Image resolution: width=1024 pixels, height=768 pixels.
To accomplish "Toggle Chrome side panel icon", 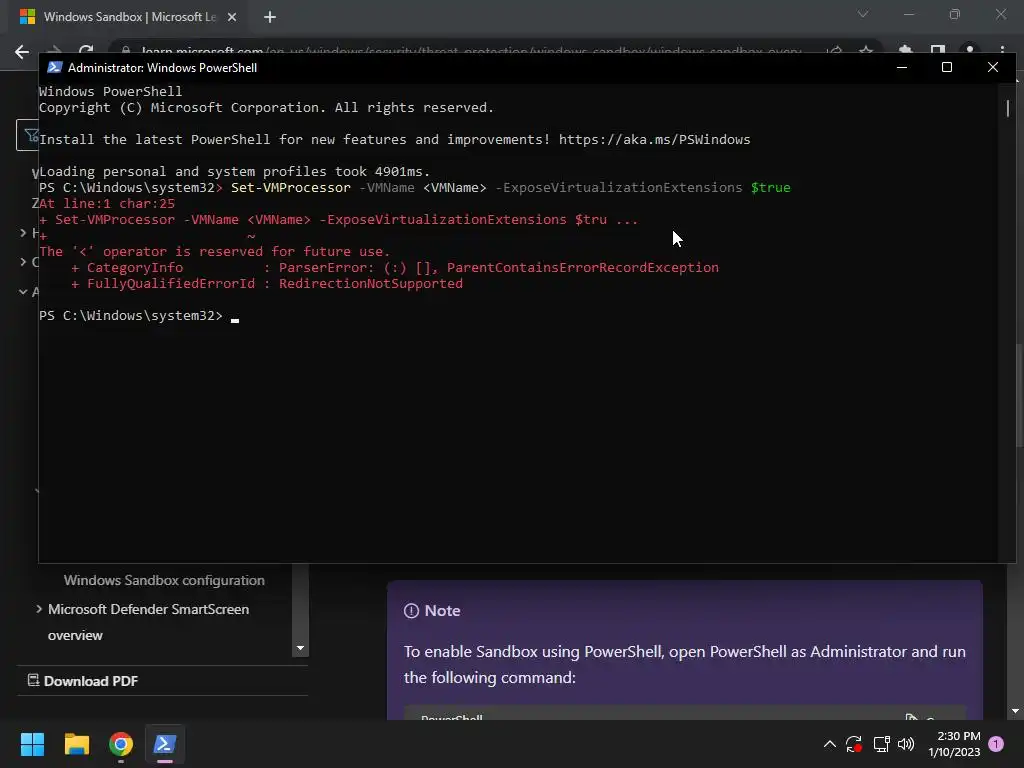I will click(938, 51).
